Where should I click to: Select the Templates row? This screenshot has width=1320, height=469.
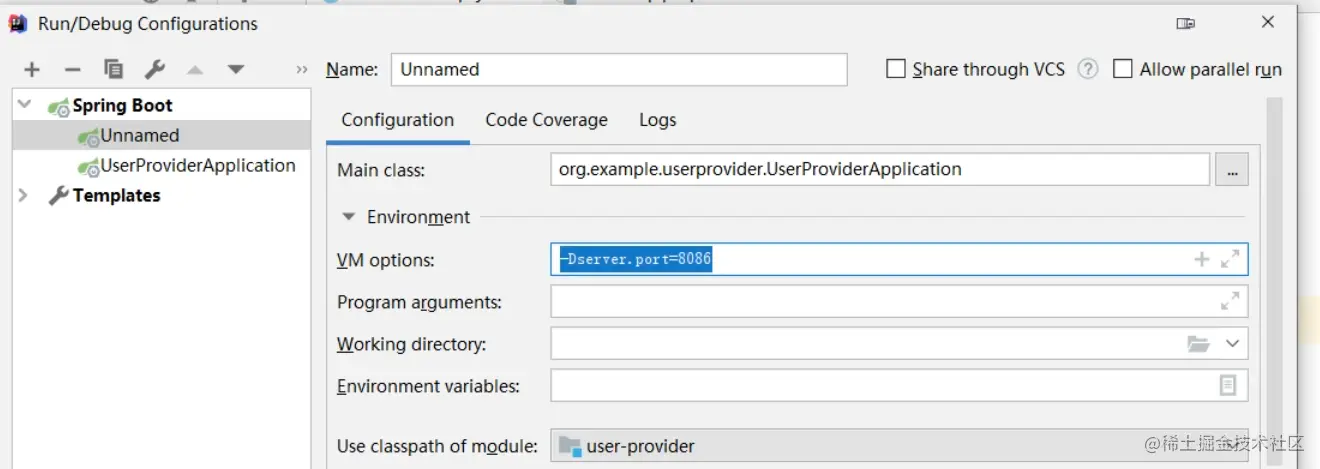tap(161, 195)
